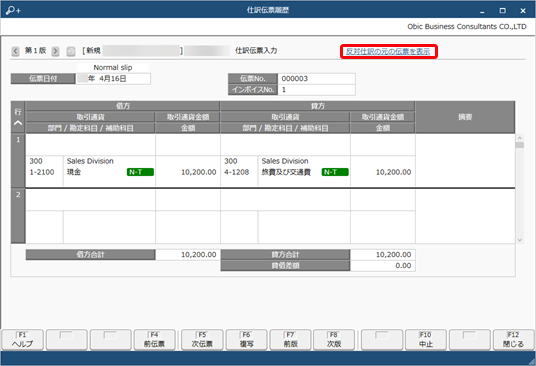Viewport: 536px width, 366px height.
Task: Click the F12 閉じる button
Action: [x=513, y=340]
